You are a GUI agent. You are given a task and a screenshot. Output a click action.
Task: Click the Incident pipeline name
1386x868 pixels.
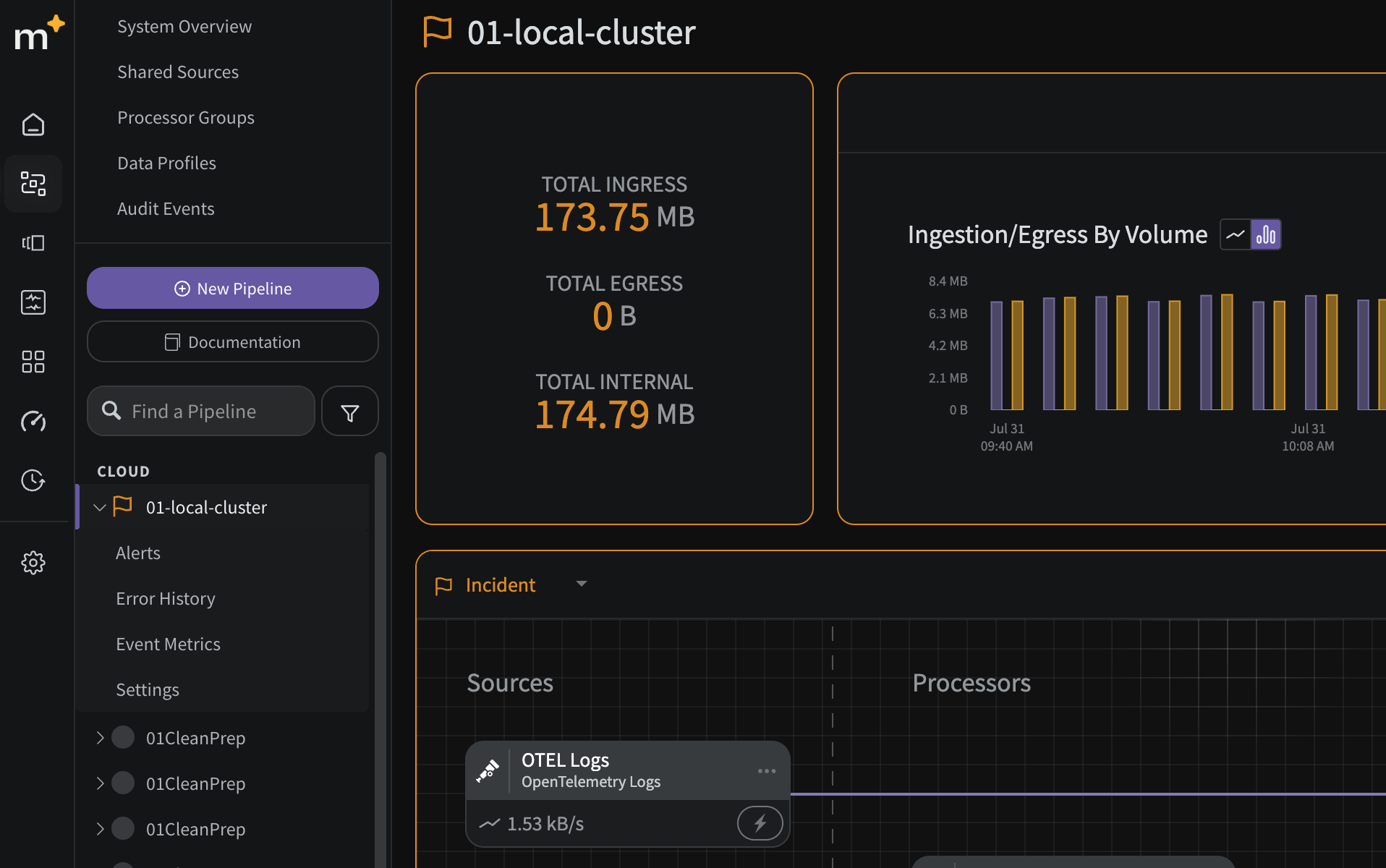(501, 585)
